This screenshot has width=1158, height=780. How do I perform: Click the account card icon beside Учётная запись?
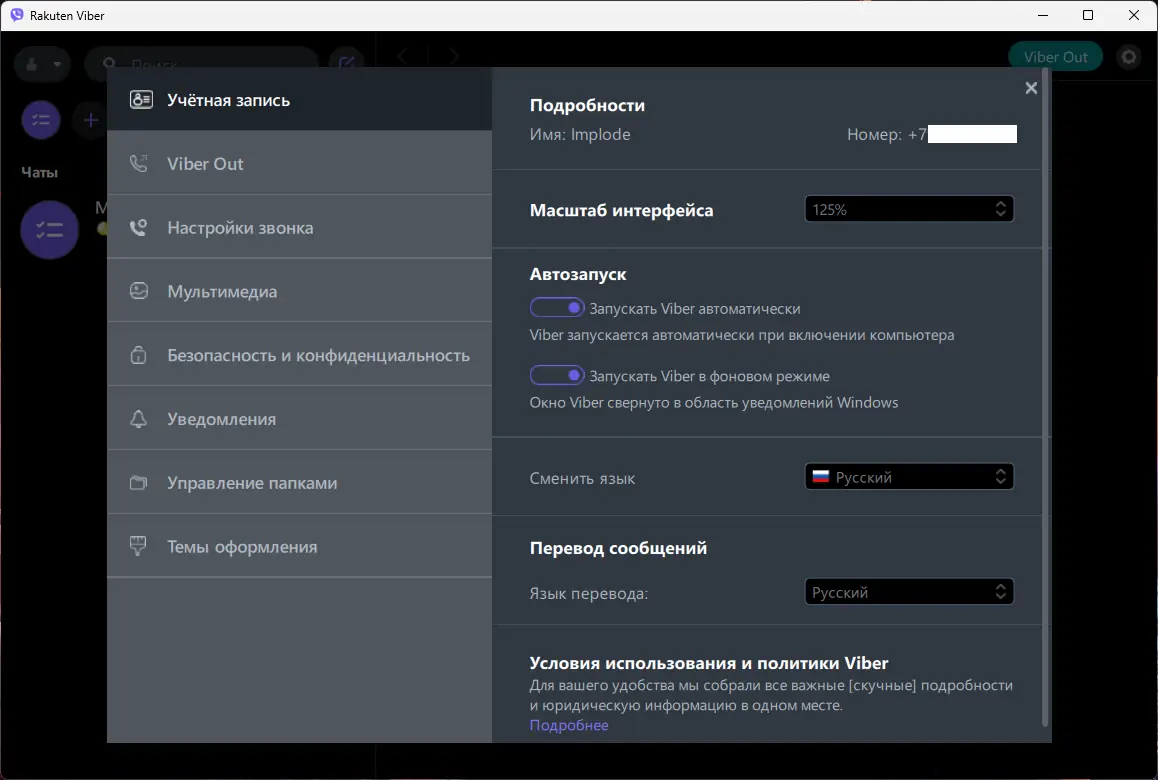[141, 100]
